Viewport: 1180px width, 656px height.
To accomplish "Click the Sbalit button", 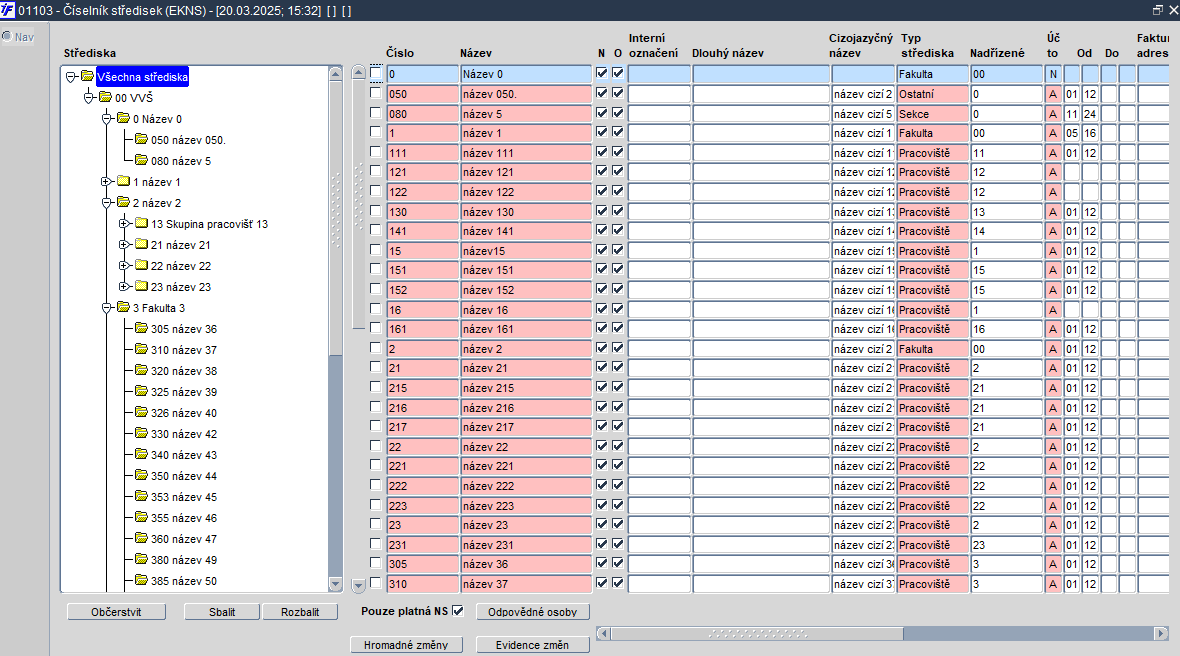I will [x=222, y=612].
